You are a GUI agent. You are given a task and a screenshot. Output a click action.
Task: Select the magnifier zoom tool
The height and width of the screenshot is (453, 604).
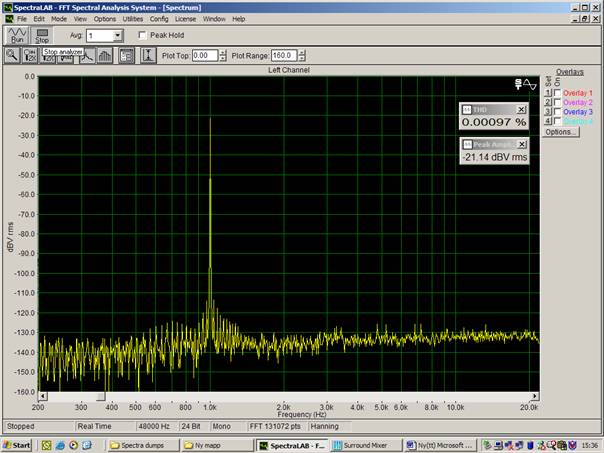point(12,56)
